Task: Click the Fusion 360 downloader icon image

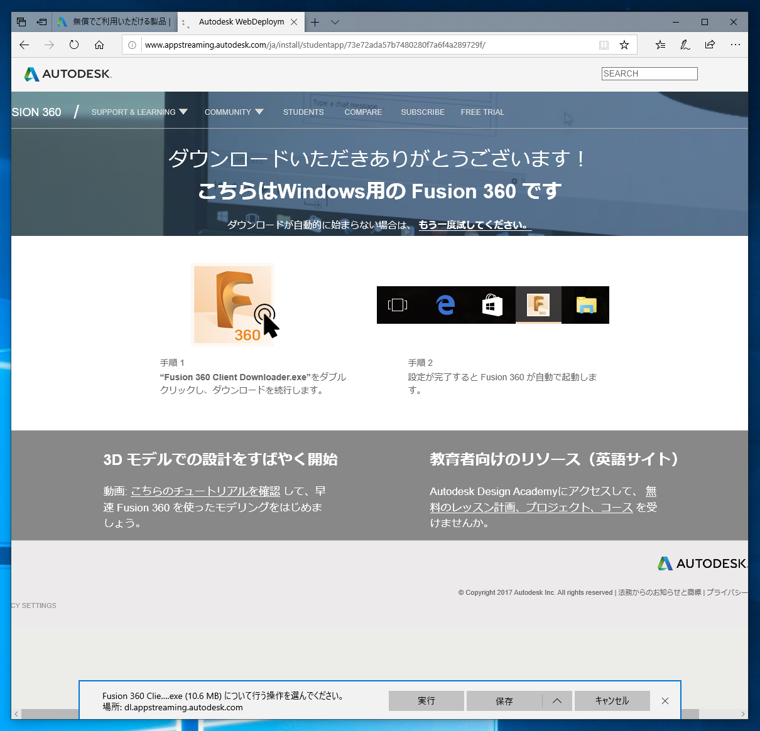Action: [x=233, y=304]
